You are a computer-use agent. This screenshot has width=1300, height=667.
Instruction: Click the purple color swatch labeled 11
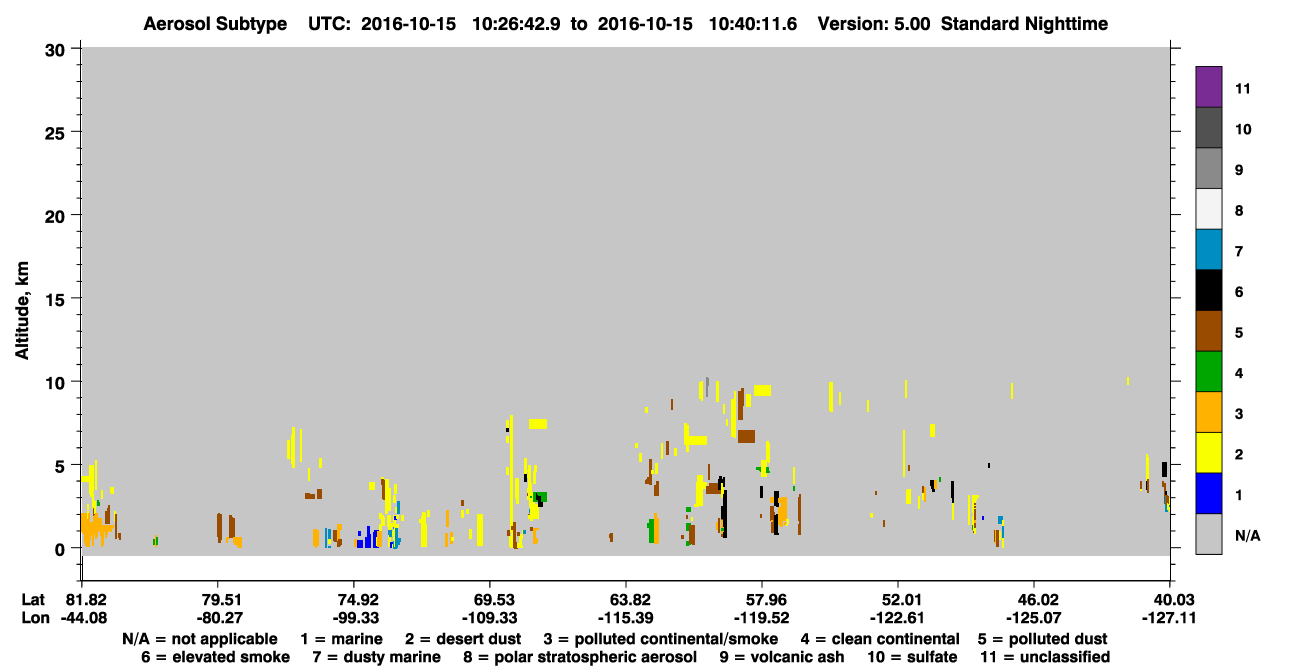point(1209,87)
